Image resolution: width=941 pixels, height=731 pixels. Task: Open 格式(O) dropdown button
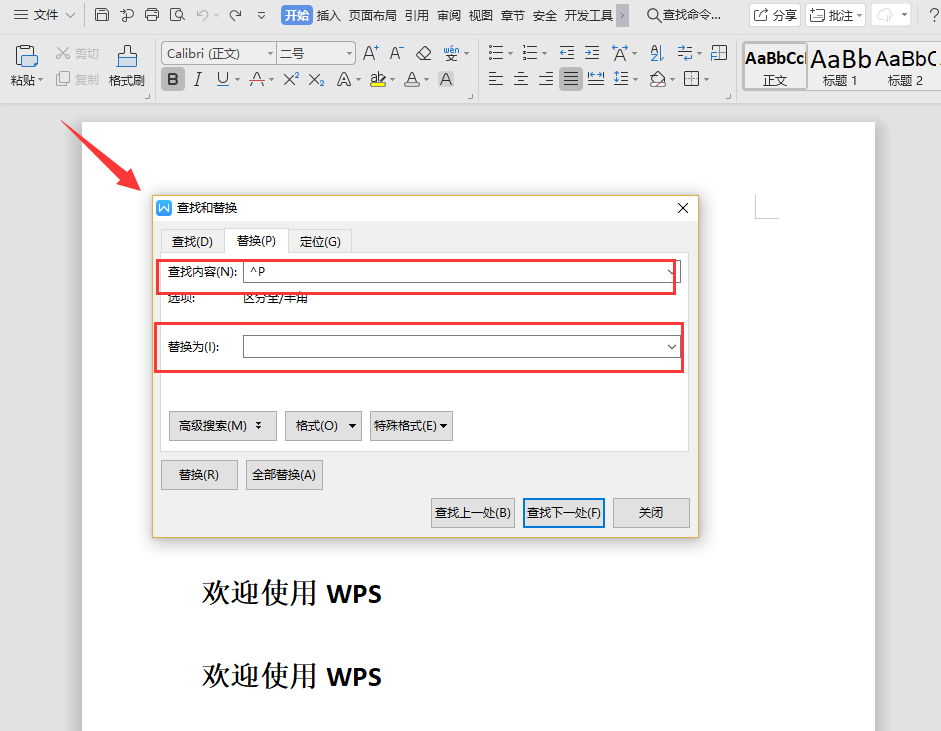[x=323, y=426]
